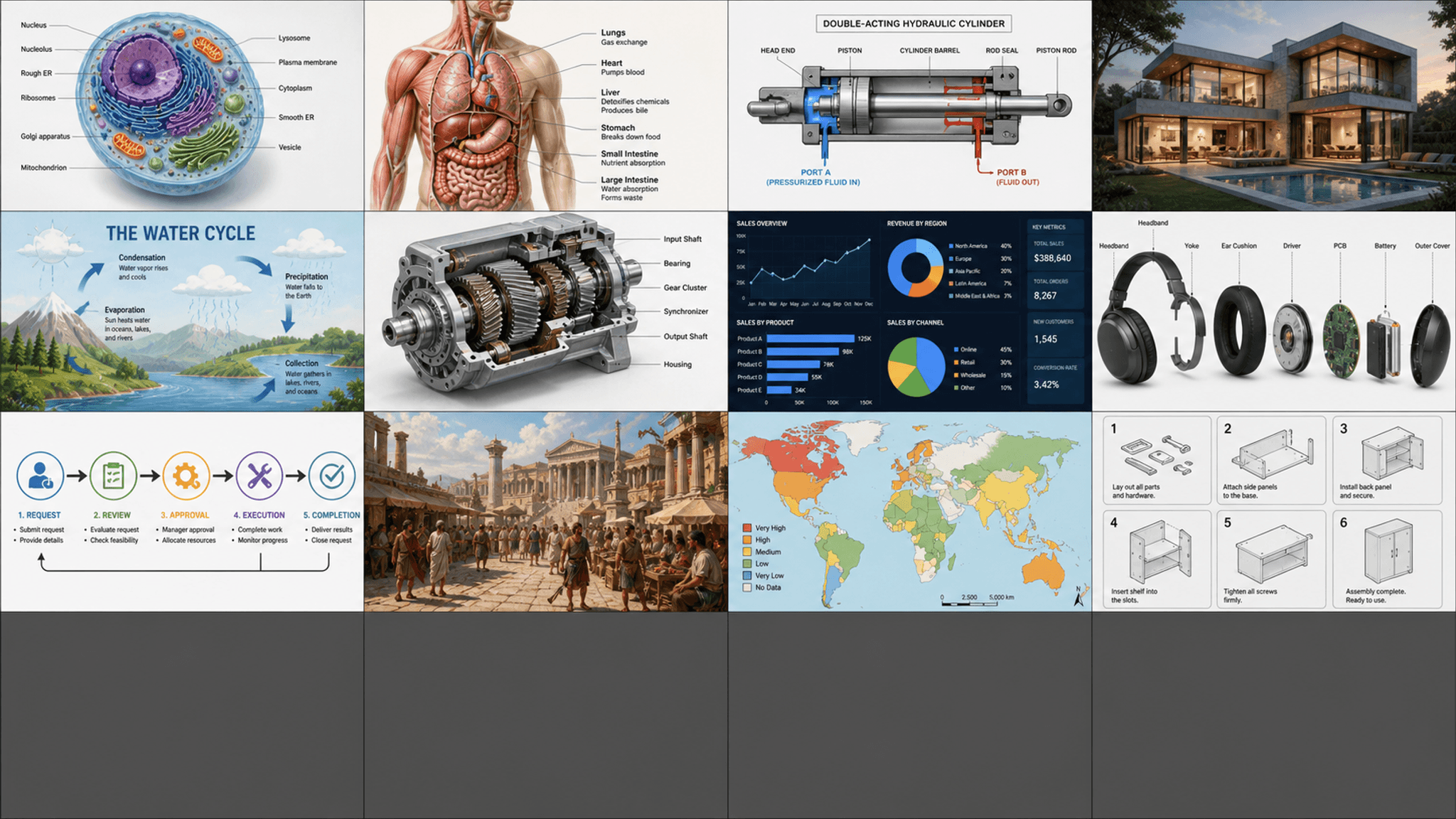Select the Nucleus label on the cell
This screenshot has width=1456, height=819.
click(x=33, y=25)
